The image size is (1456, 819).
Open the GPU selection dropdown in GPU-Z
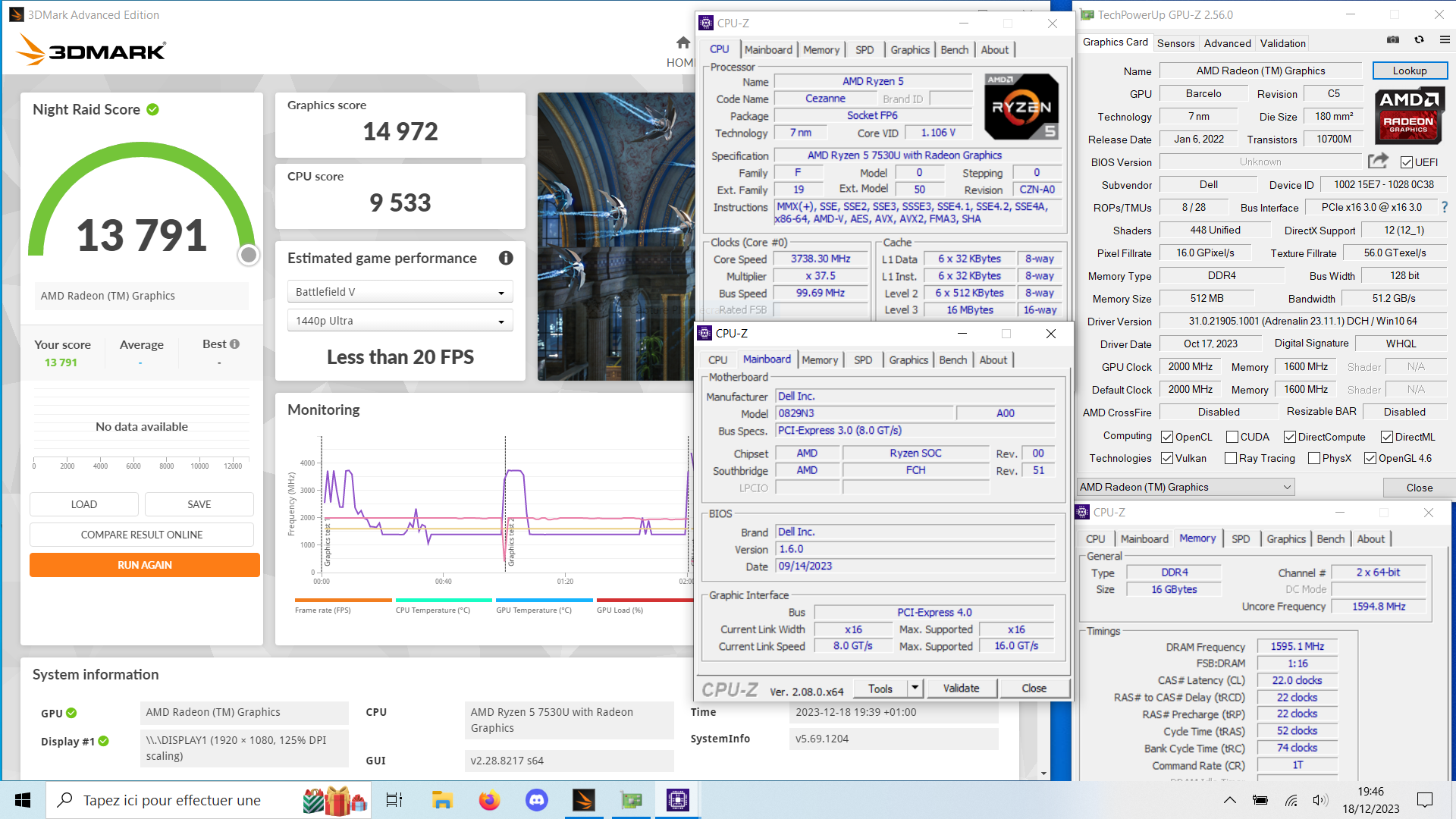[1185, 487]
